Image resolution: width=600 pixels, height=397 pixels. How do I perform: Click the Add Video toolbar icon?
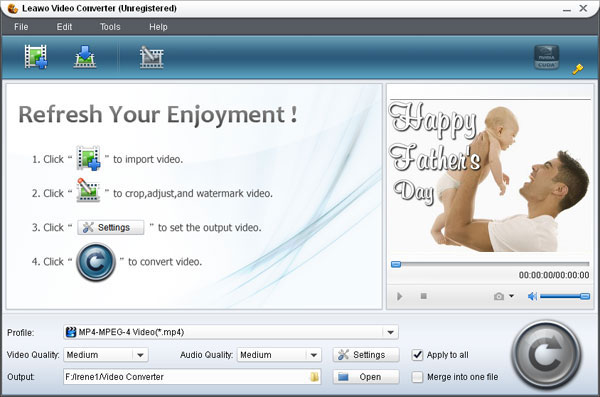pyautogui.click(x=36, y=57)
